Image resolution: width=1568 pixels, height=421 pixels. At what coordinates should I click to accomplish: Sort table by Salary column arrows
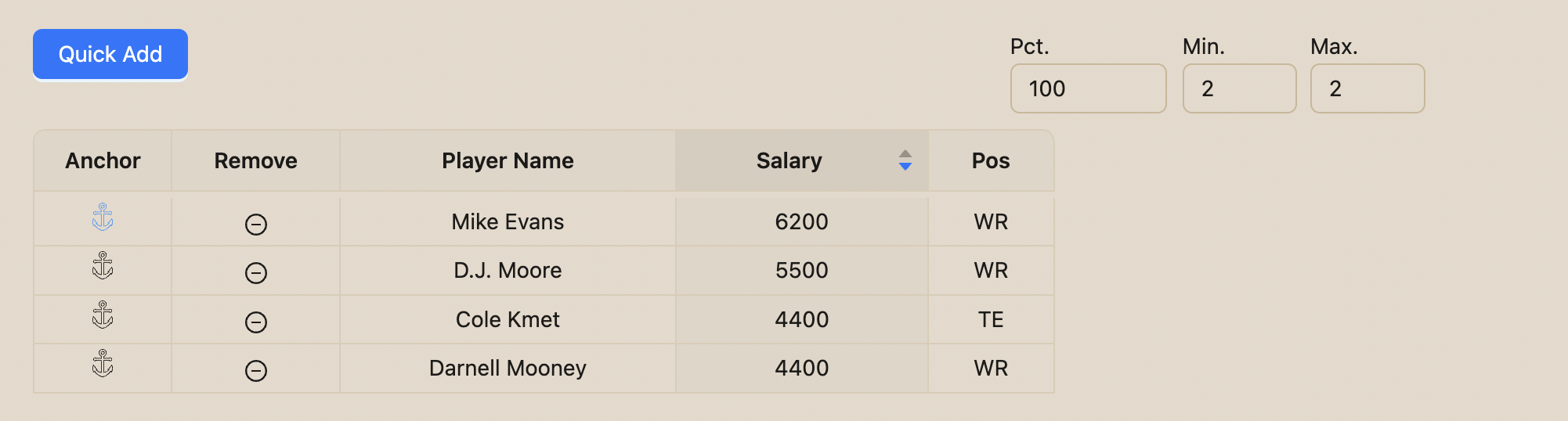tap(905, 160)
